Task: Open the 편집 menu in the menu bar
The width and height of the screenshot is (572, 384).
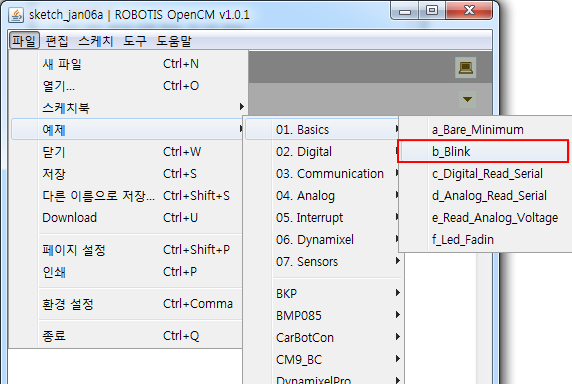Action: (57, 40)
